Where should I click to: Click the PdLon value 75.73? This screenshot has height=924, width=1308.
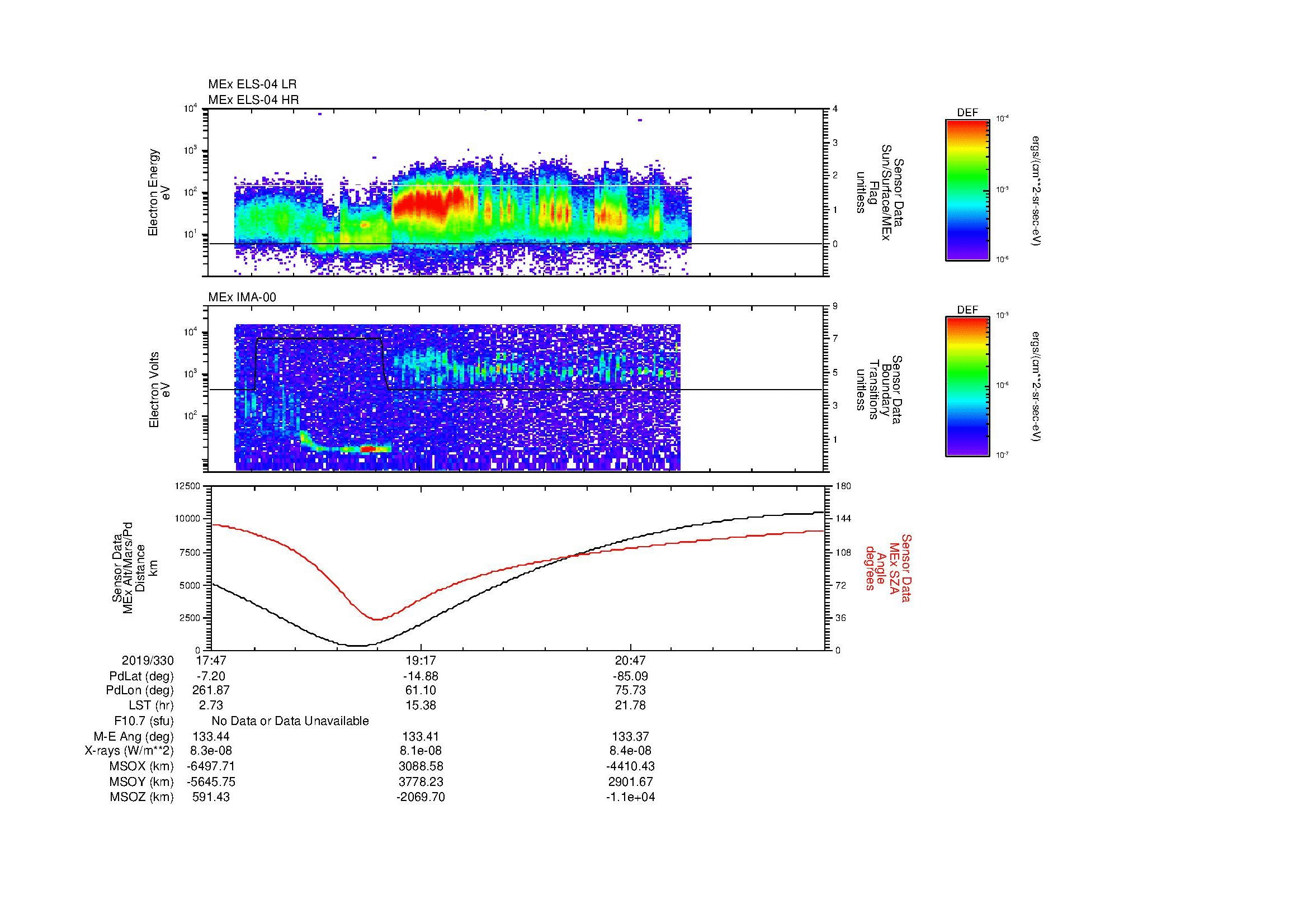click(631, 690)
